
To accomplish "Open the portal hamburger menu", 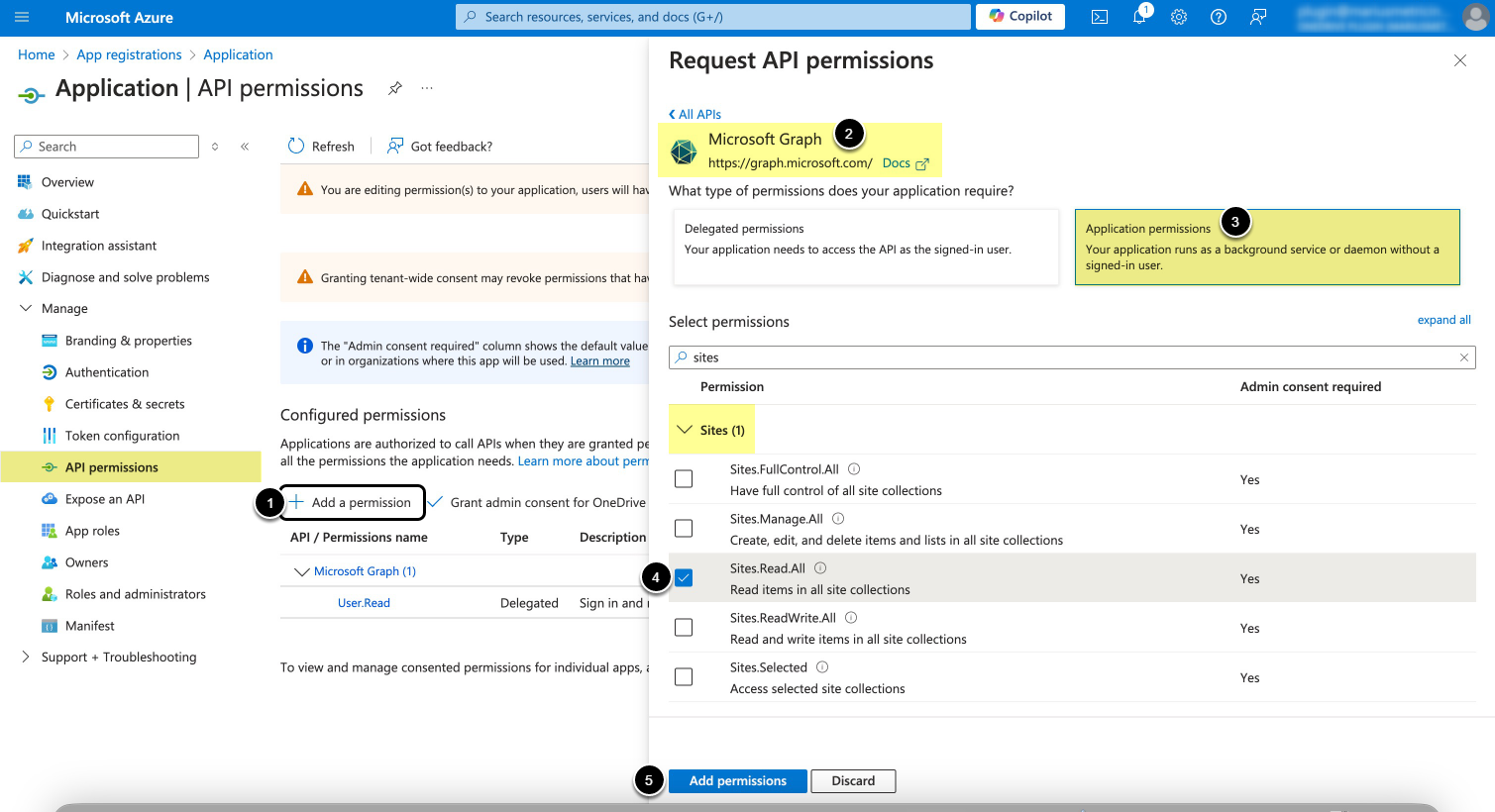I will pyautogui.click(x=22, y=17).
